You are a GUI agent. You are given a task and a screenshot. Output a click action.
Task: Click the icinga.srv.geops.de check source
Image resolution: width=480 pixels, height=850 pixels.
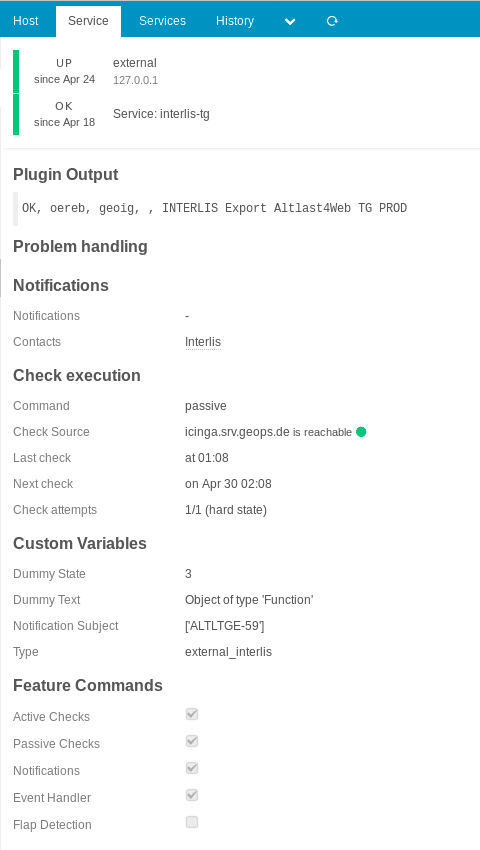pos(238,432)
